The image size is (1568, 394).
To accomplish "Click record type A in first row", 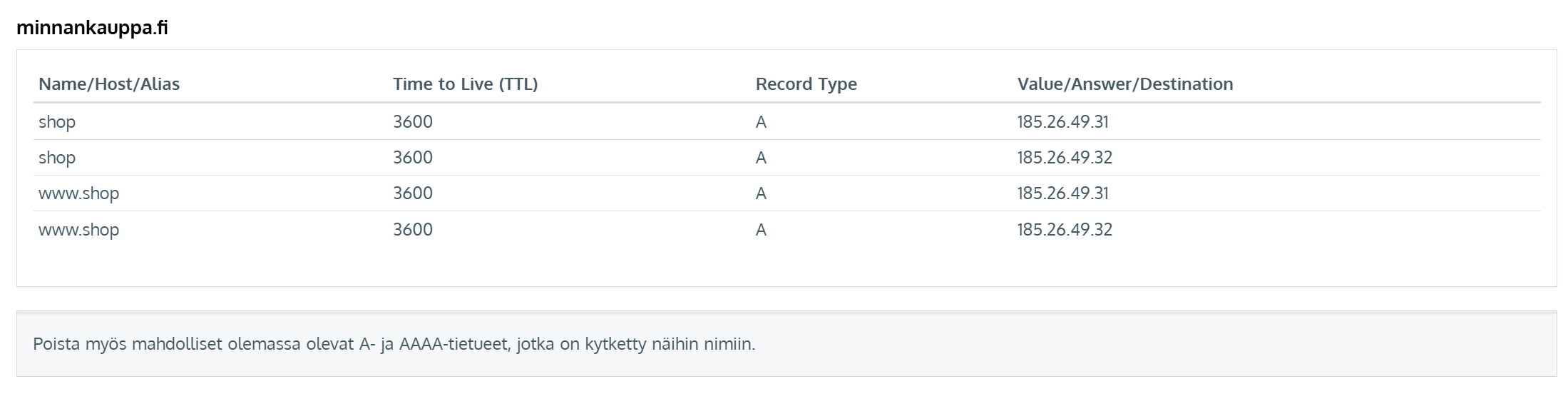I will [x=761, y=122].
